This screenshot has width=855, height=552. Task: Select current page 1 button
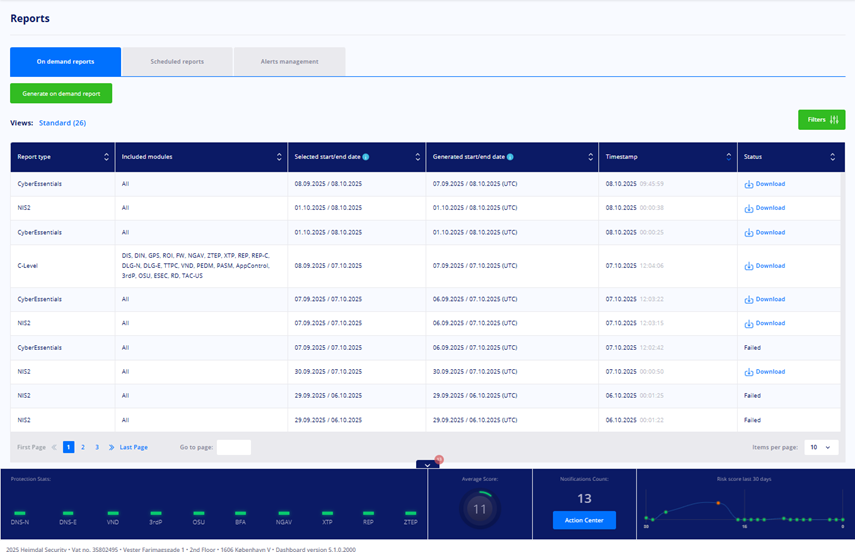pyautogui.click(x=69, y=447)
